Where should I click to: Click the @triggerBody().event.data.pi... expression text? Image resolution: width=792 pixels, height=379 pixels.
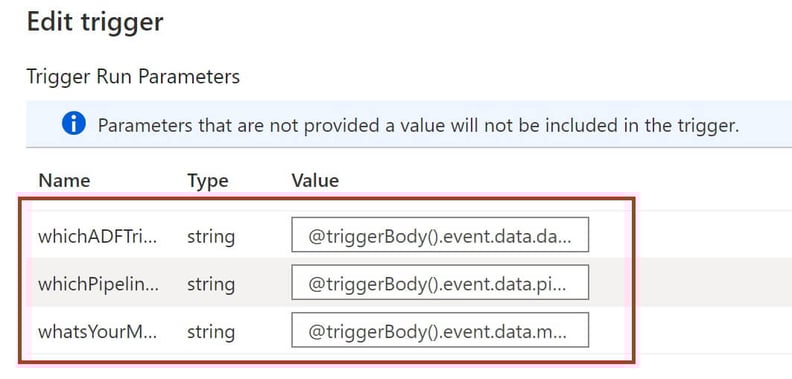point(437,285)
